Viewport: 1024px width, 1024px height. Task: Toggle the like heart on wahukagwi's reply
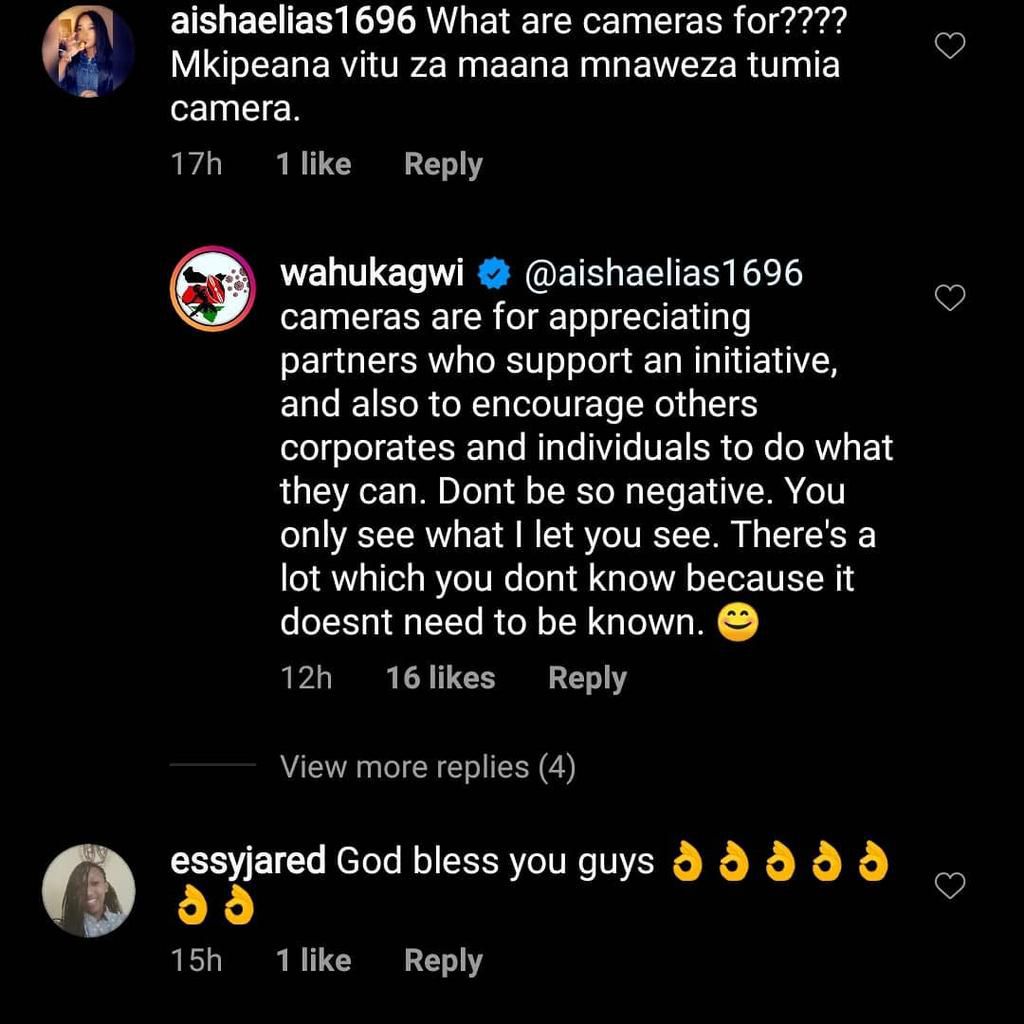tap(948, 297)
